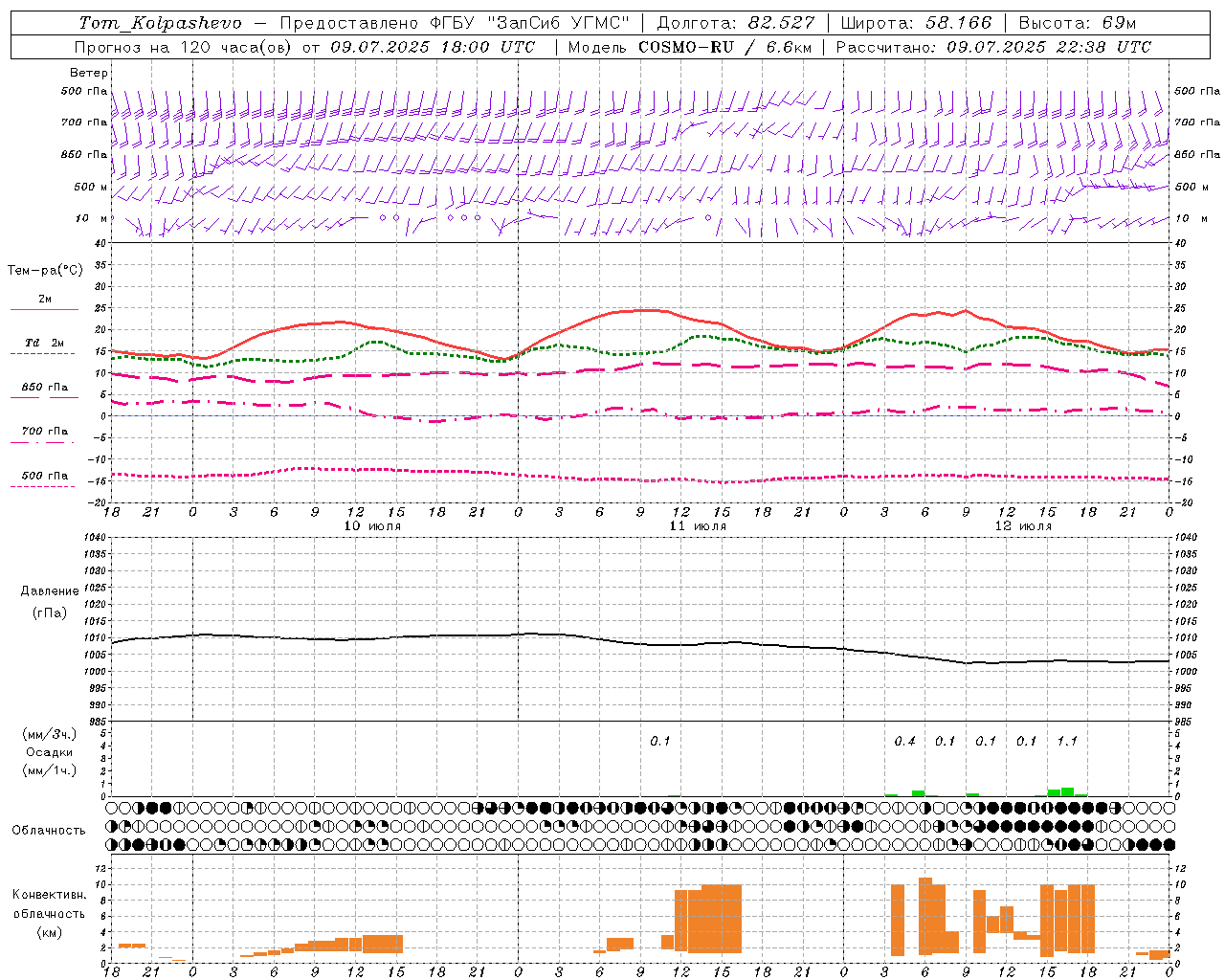Click the (км) unit under convective cloud label

49,932
